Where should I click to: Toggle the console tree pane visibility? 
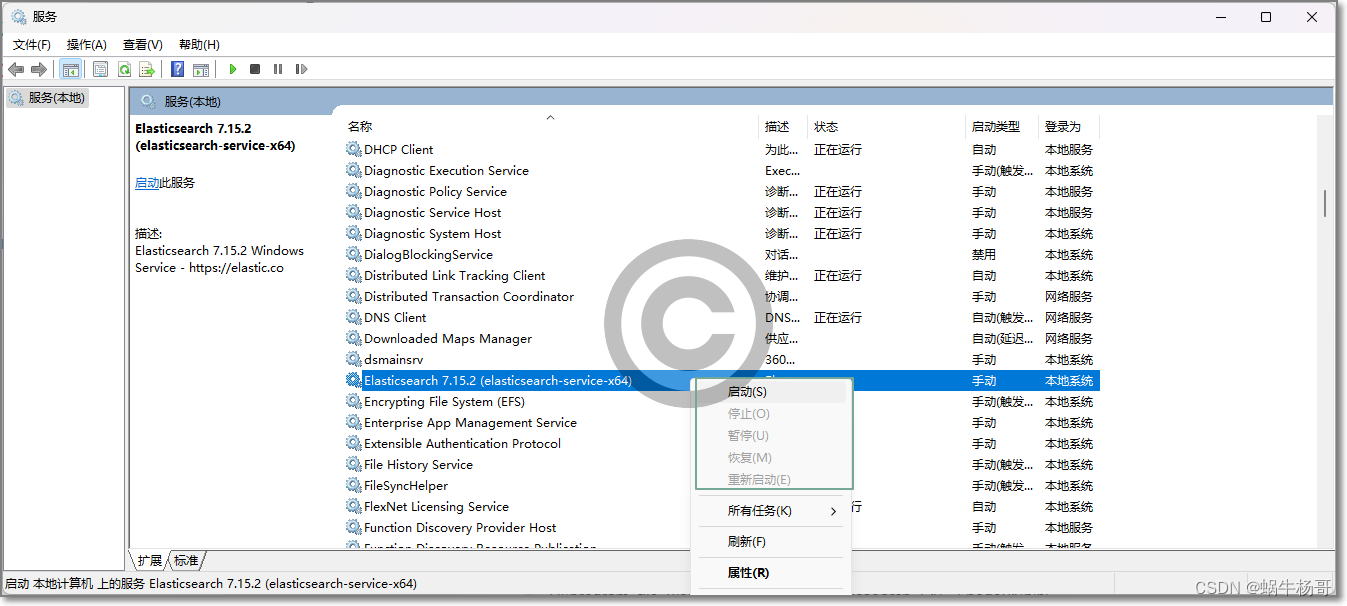pos(70,68)
